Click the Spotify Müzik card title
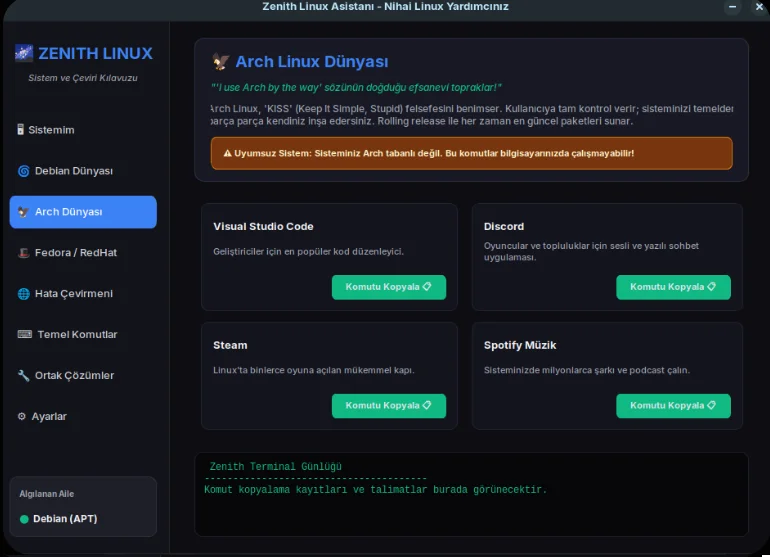 pyautogui.click(x=520, y=345)
